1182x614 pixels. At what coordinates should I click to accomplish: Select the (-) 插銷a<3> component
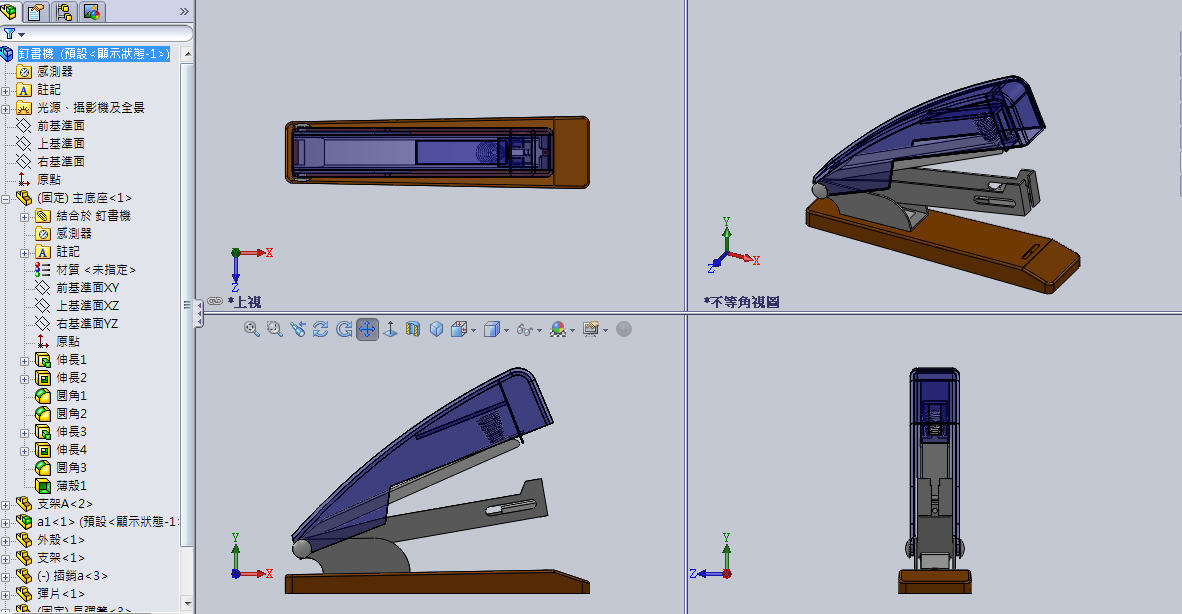[x=72, y=576]
